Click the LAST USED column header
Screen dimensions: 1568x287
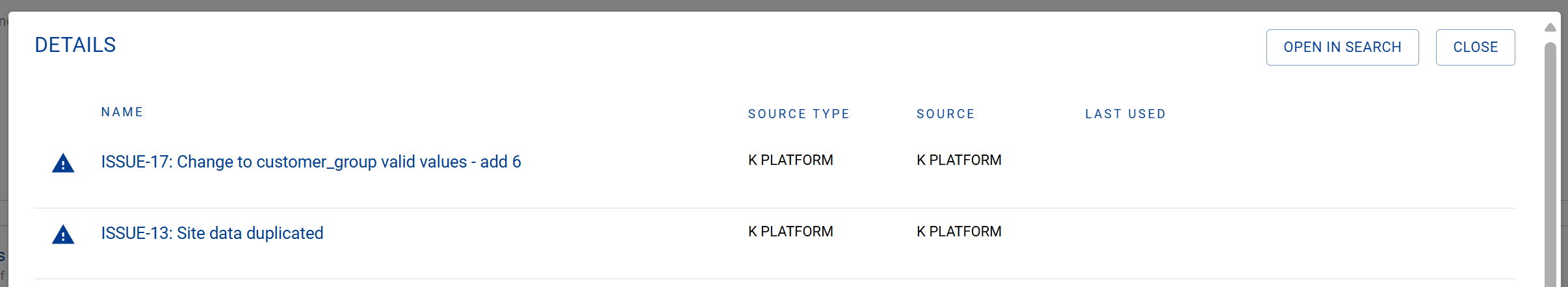pos(1125,114)
